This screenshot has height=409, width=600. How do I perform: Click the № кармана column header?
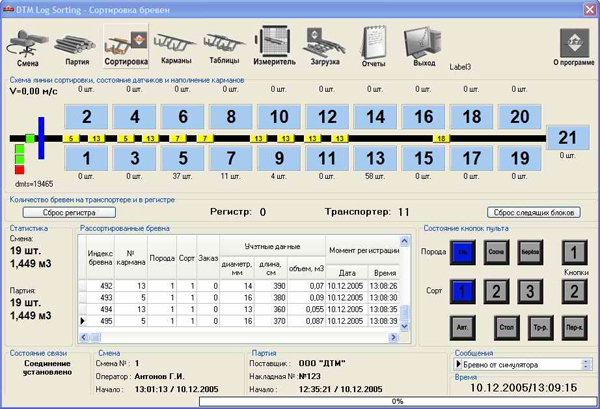pos(130,257)
